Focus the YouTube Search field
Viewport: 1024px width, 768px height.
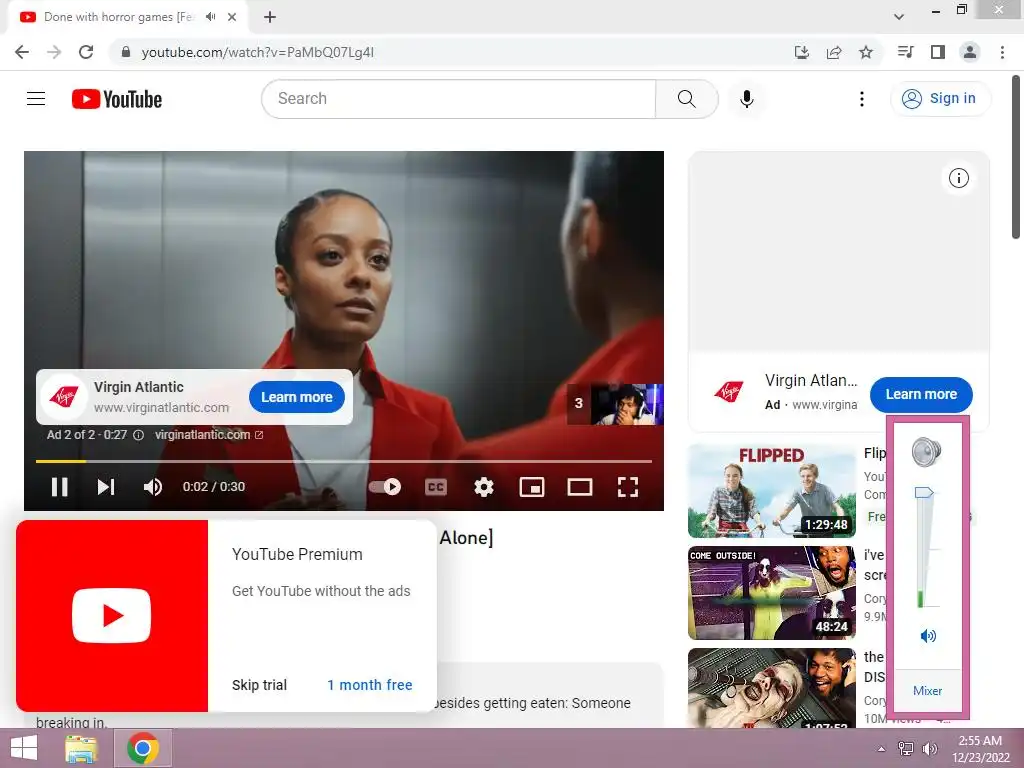point(458,99)
